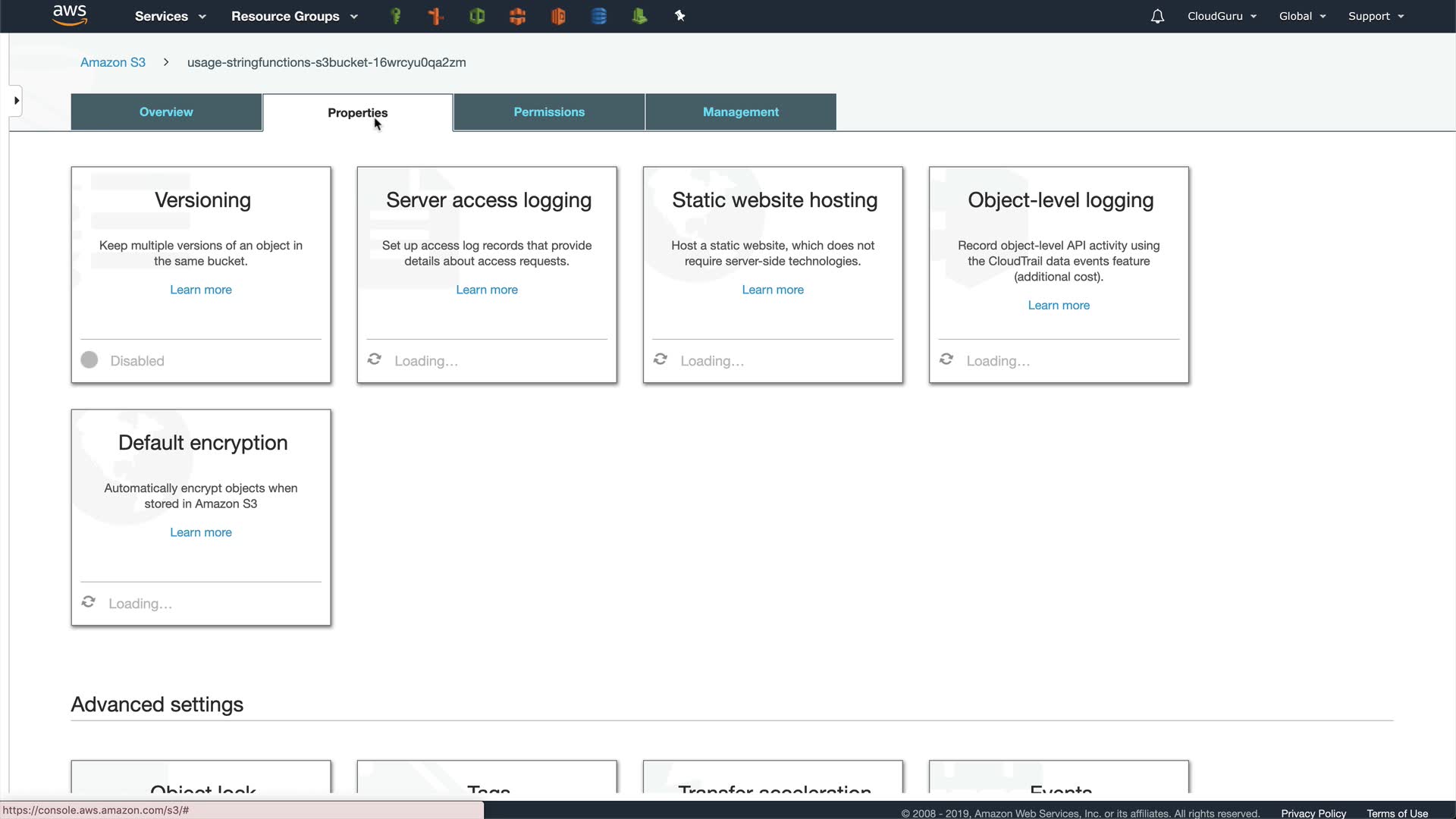The image size is (1456, 819).
Task: Open the IAM green key shortcut icon
Action: point(395,16)
